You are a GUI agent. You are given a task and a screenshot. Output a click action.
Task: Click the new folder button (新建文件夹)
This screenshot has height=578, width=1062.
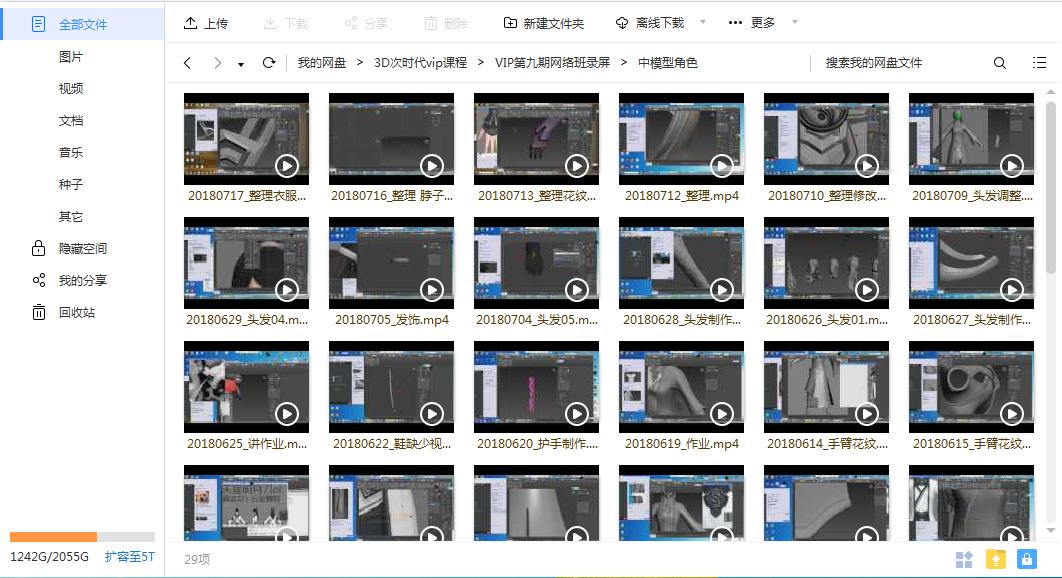(x=543, y=23)
